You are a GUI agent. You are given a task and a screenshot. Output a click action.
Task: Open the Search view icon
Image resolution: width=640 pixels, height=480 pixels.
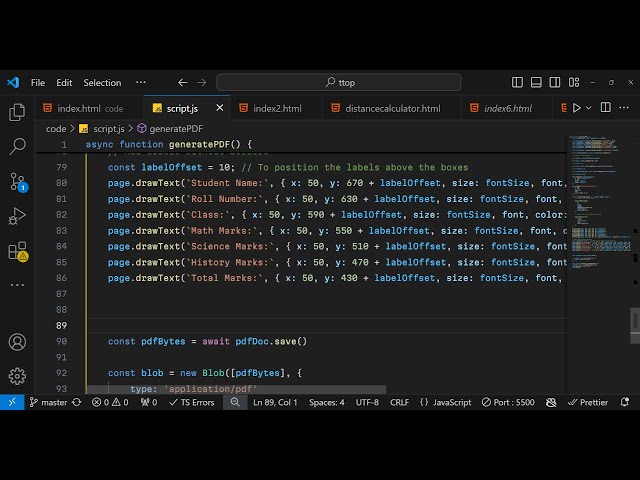coord(17,147)
